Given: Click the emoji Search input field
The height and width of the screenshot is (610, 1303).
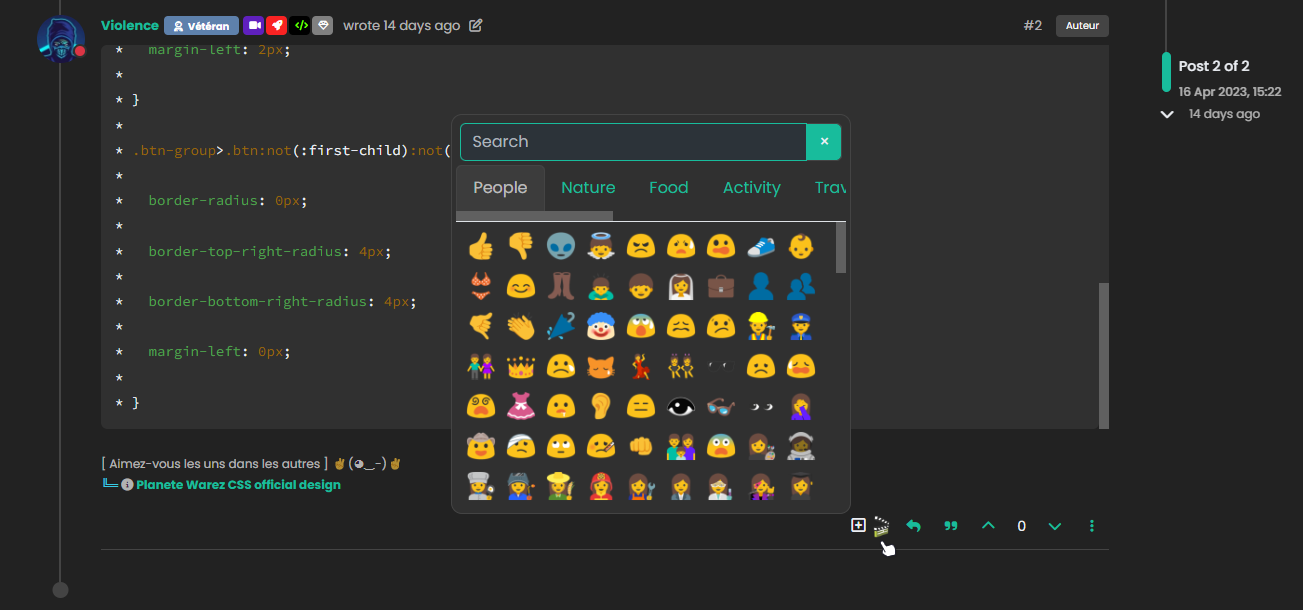Looking at the screenshot, I should [632, 142].
